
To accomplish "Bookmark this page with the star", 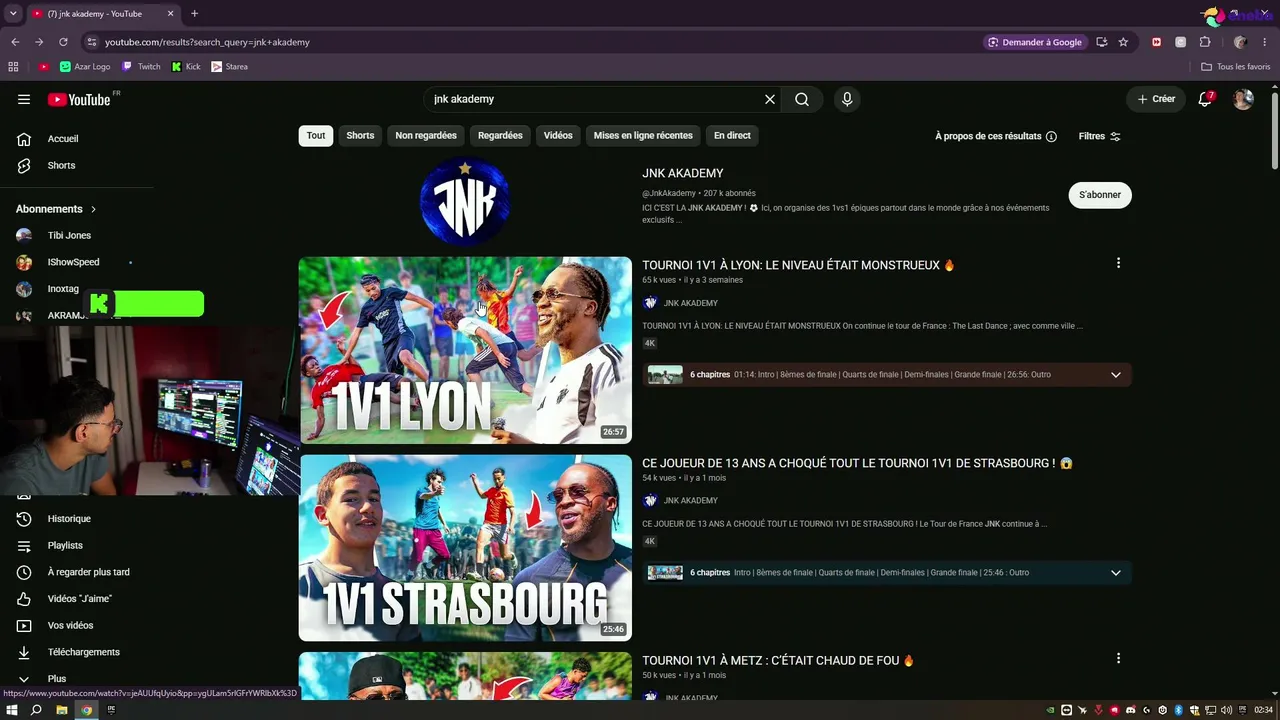I will 1123,42.
